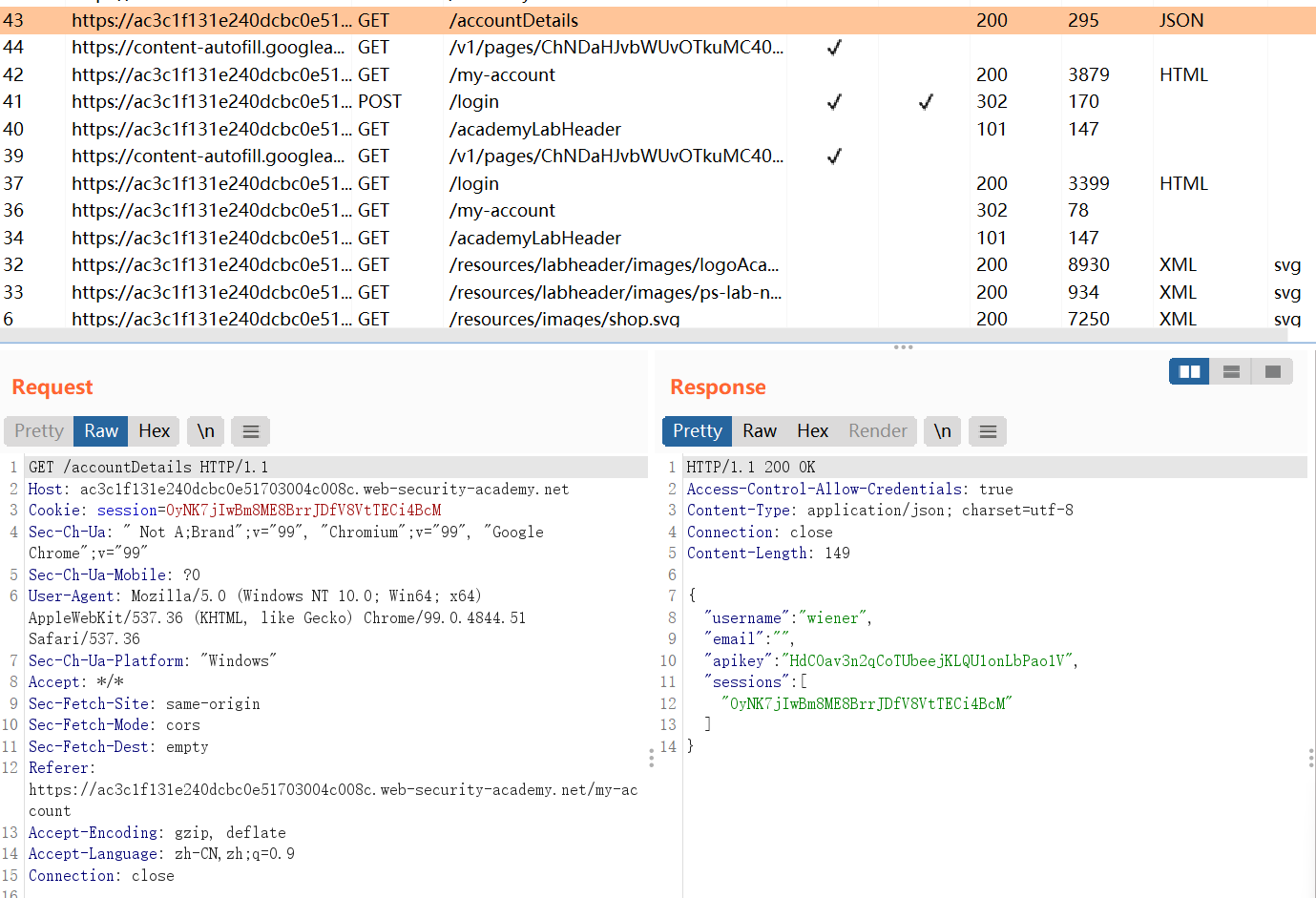Image resolution: width=1316 pixels, height=898 pixels.
Task: Select history row 42 /my-account
Action: point(658,74)
